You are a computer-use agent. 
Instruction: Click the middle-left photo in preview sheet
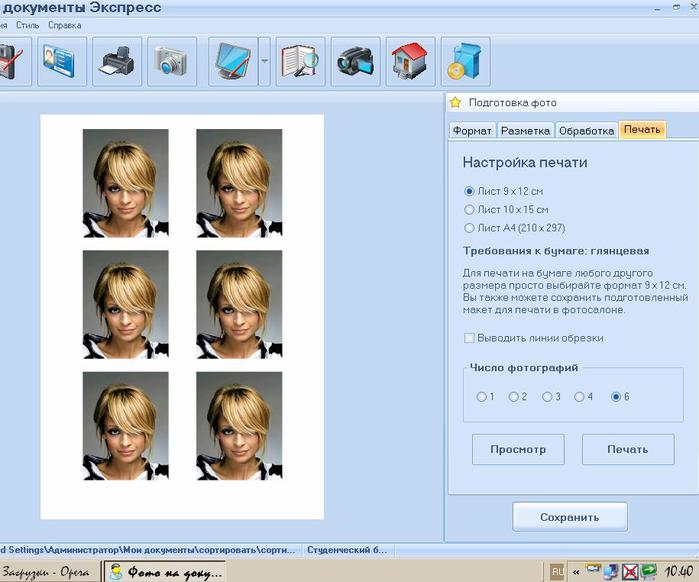tap(126, 304)
